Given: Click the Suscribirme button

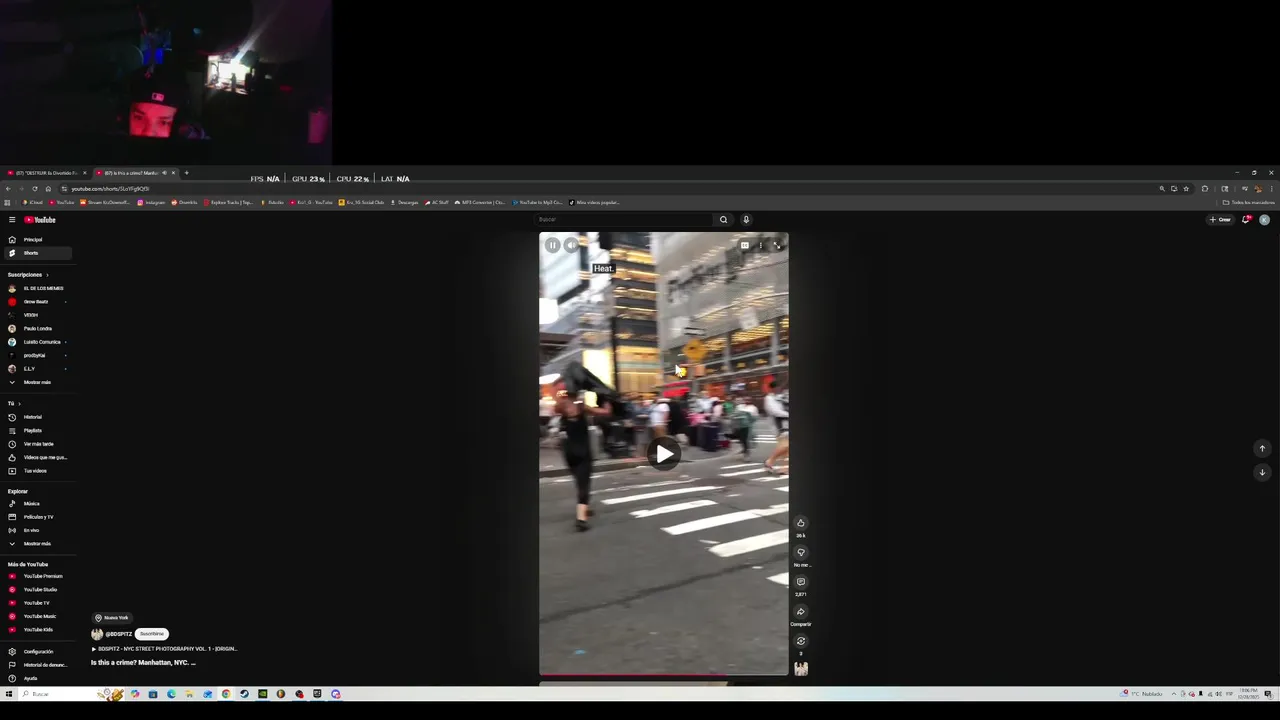Looking at the screenshot, I should (x=151, y=634).
